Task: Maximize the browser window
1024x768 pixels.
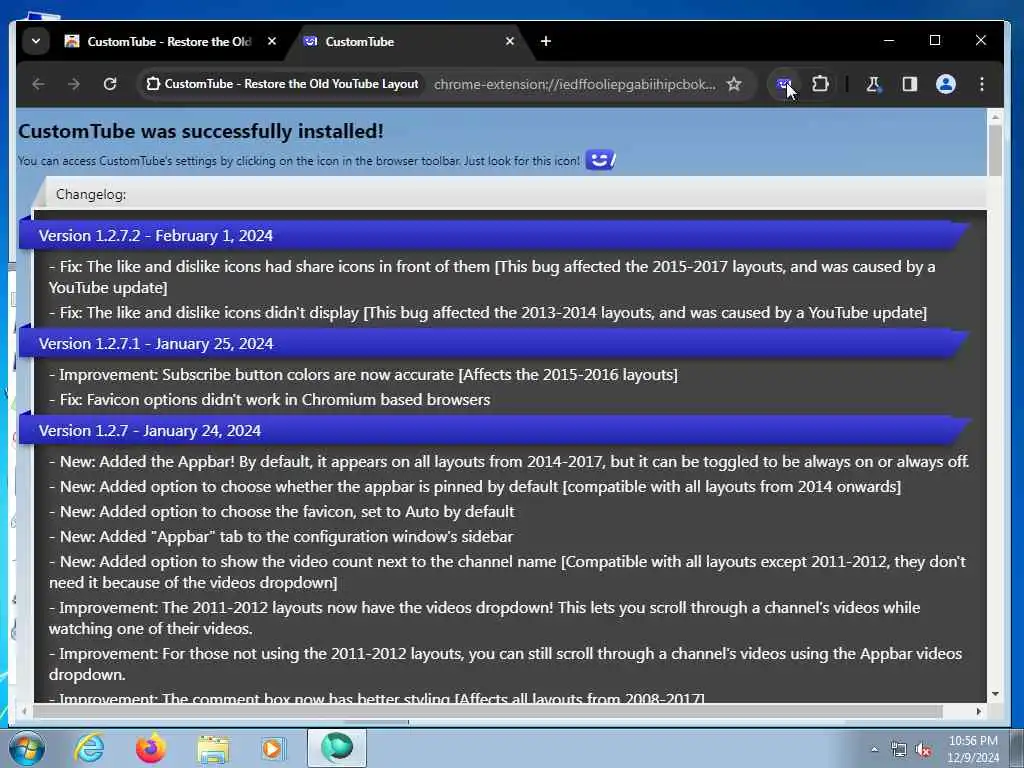Action: click(935, 40)
